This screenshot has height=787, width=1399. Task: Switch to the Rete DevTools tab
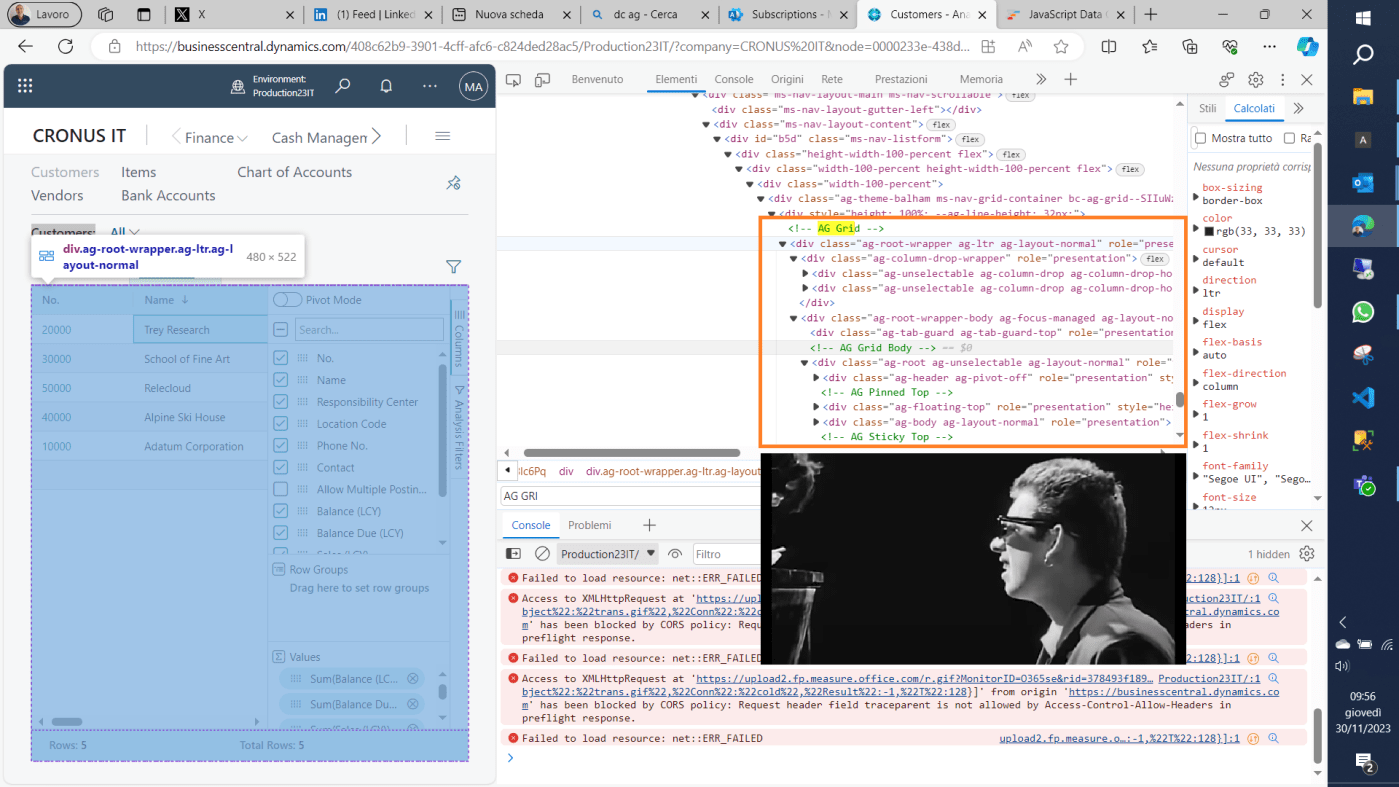click(831, 80)
